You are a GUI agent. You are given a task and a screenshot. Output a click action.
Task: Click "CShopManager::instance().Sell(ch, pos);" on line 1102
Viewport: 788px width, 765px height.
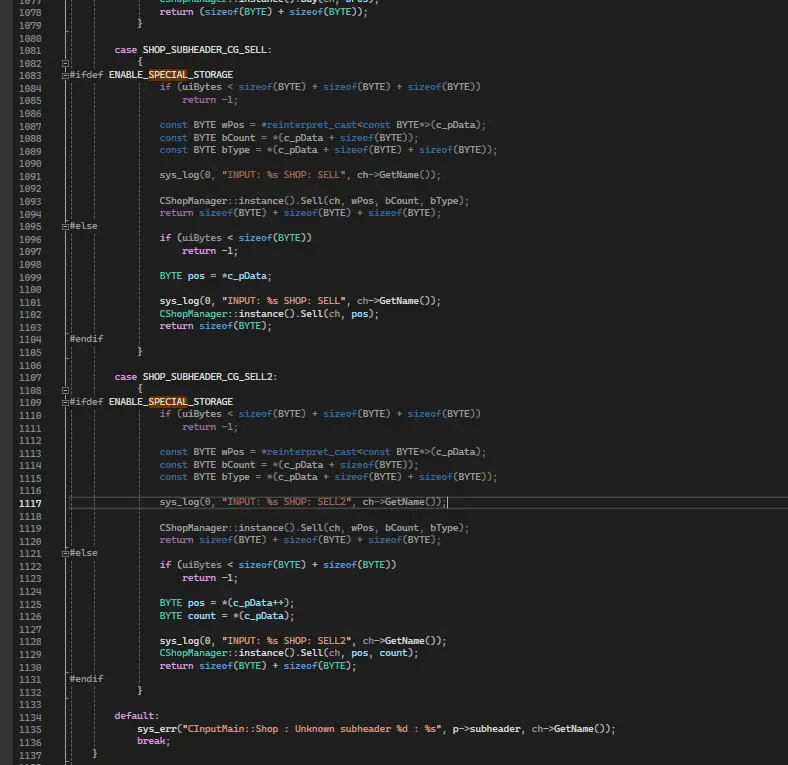point(269,314)
